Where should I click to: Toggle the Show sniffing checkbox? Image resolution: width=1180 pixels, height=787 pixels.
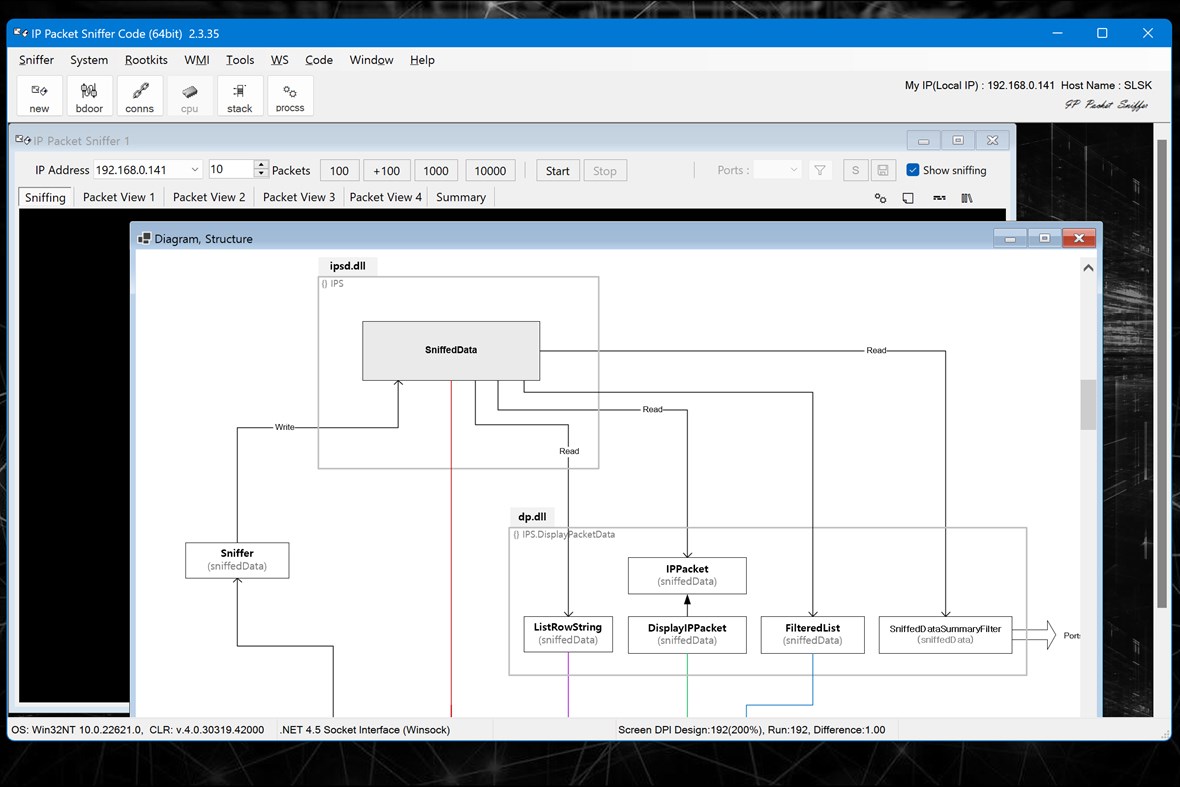[x=913, y=170]
